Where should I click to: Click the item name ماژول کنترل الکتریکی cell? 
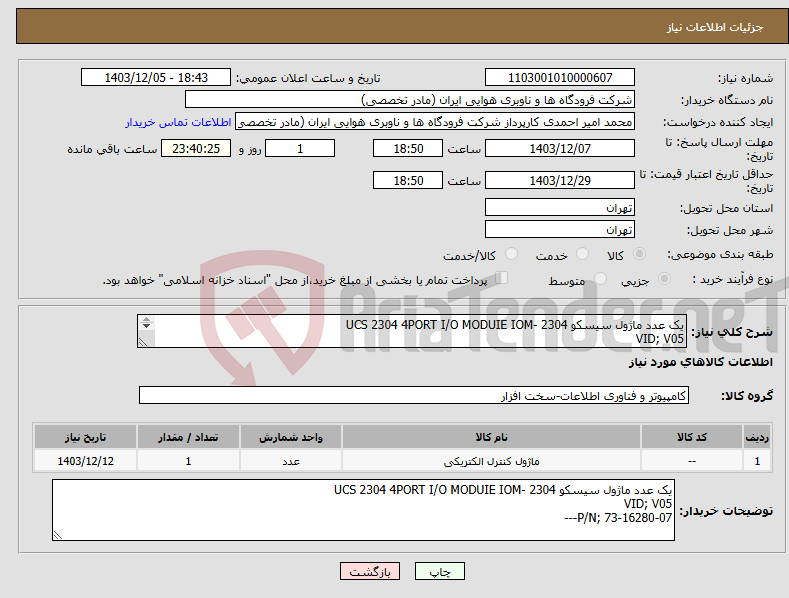[x=491, y=461]
